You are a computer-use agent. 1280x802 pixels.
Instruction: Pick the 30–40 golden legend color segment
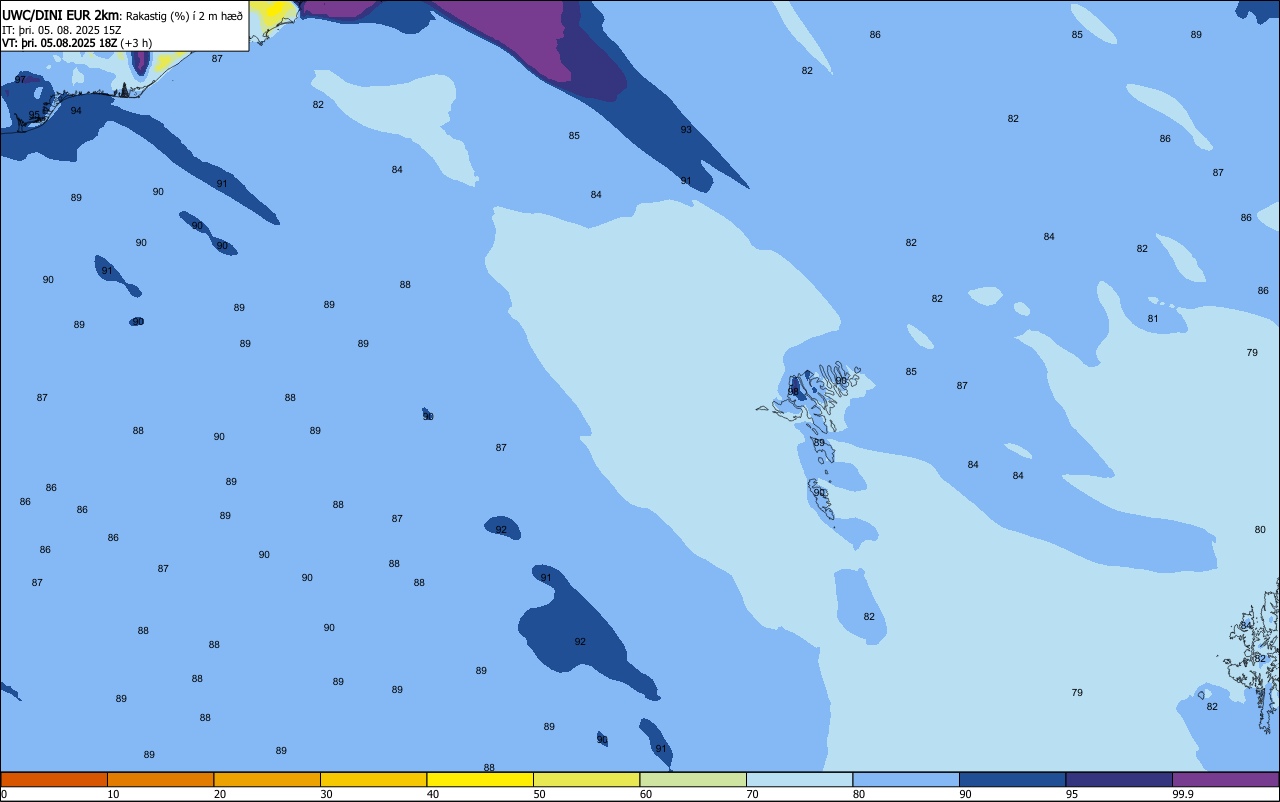[373, 779]
